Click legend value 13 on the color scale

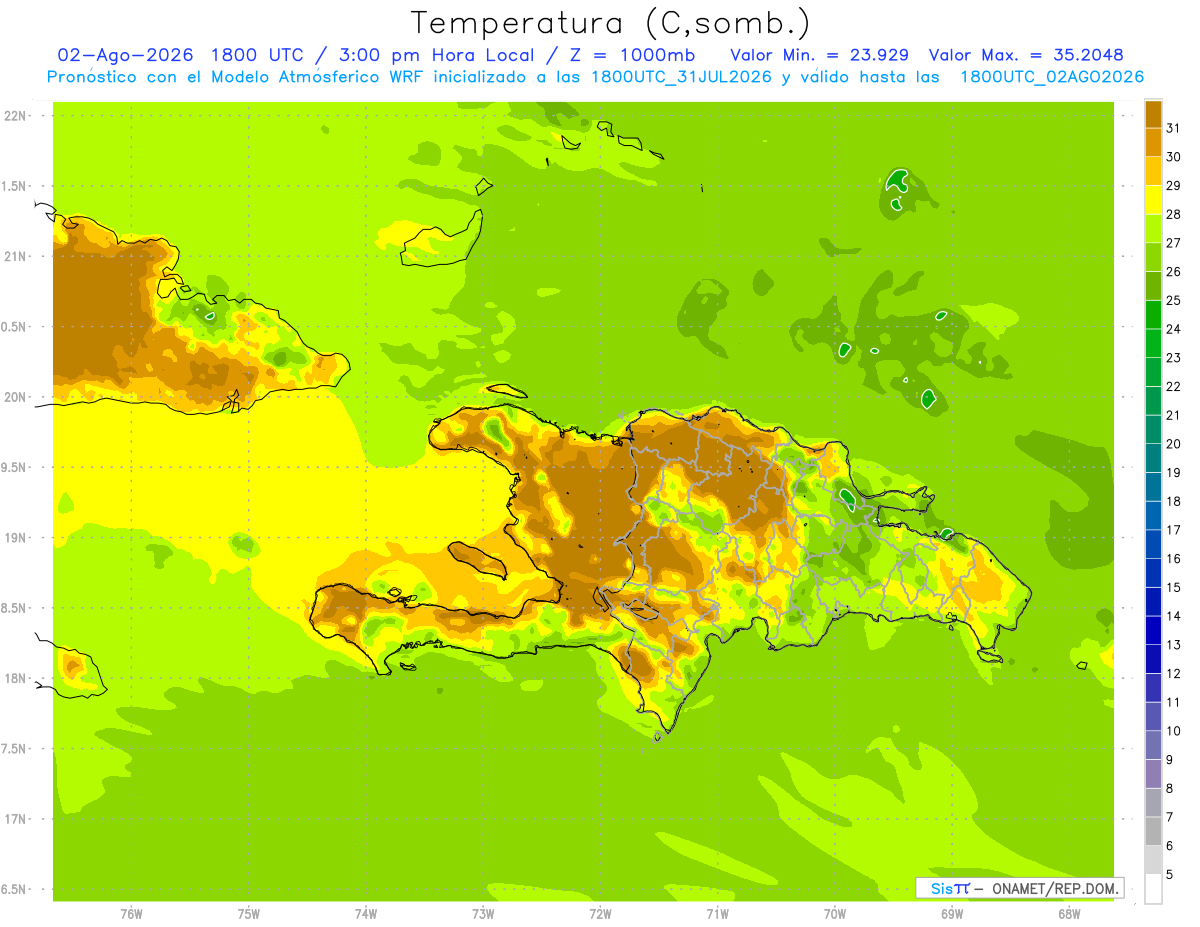(x=1173, y=645)
